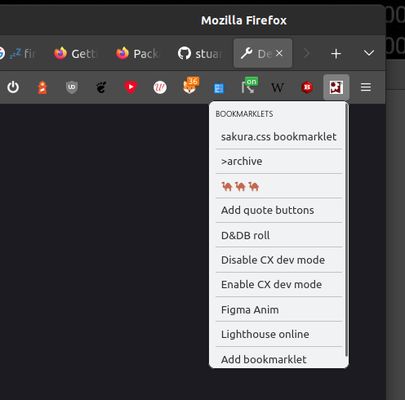Screen dimensions: 405x400
Task: Switch to the Gett Firefox tab
Action: [x=76, y=53]
